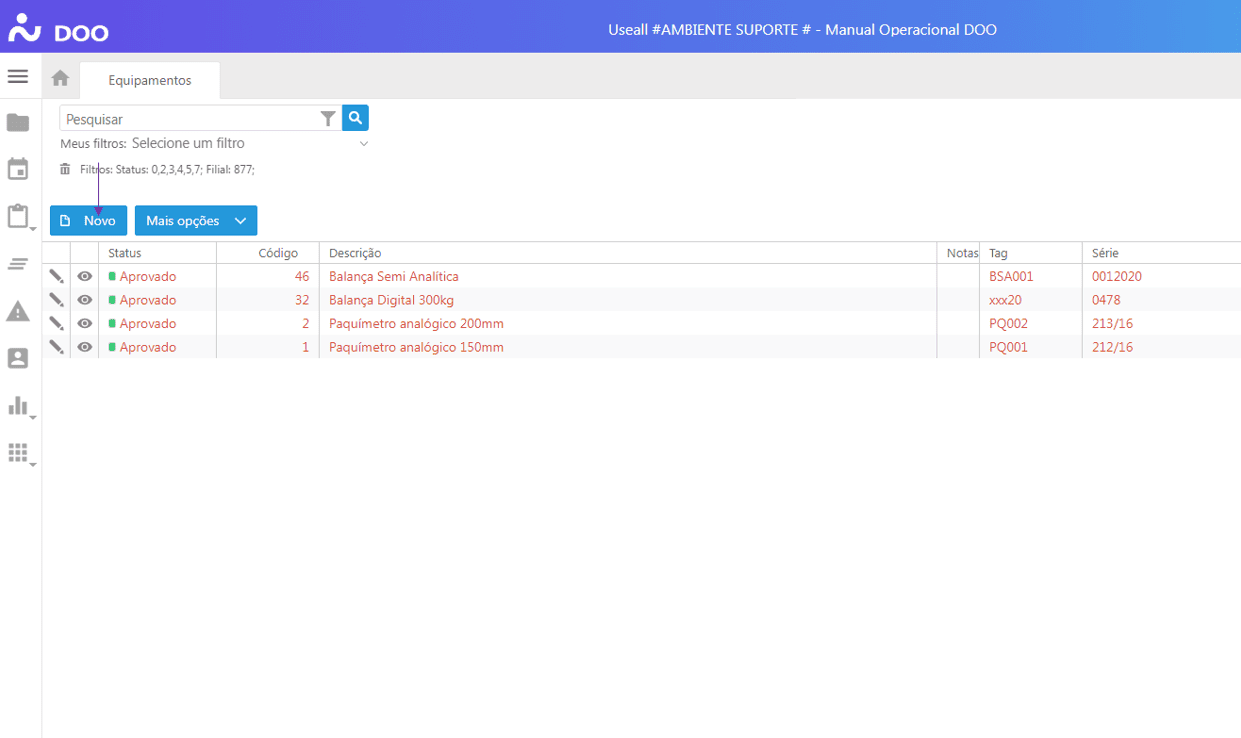
Task: Click the Novo button
Action: [88, 221]
